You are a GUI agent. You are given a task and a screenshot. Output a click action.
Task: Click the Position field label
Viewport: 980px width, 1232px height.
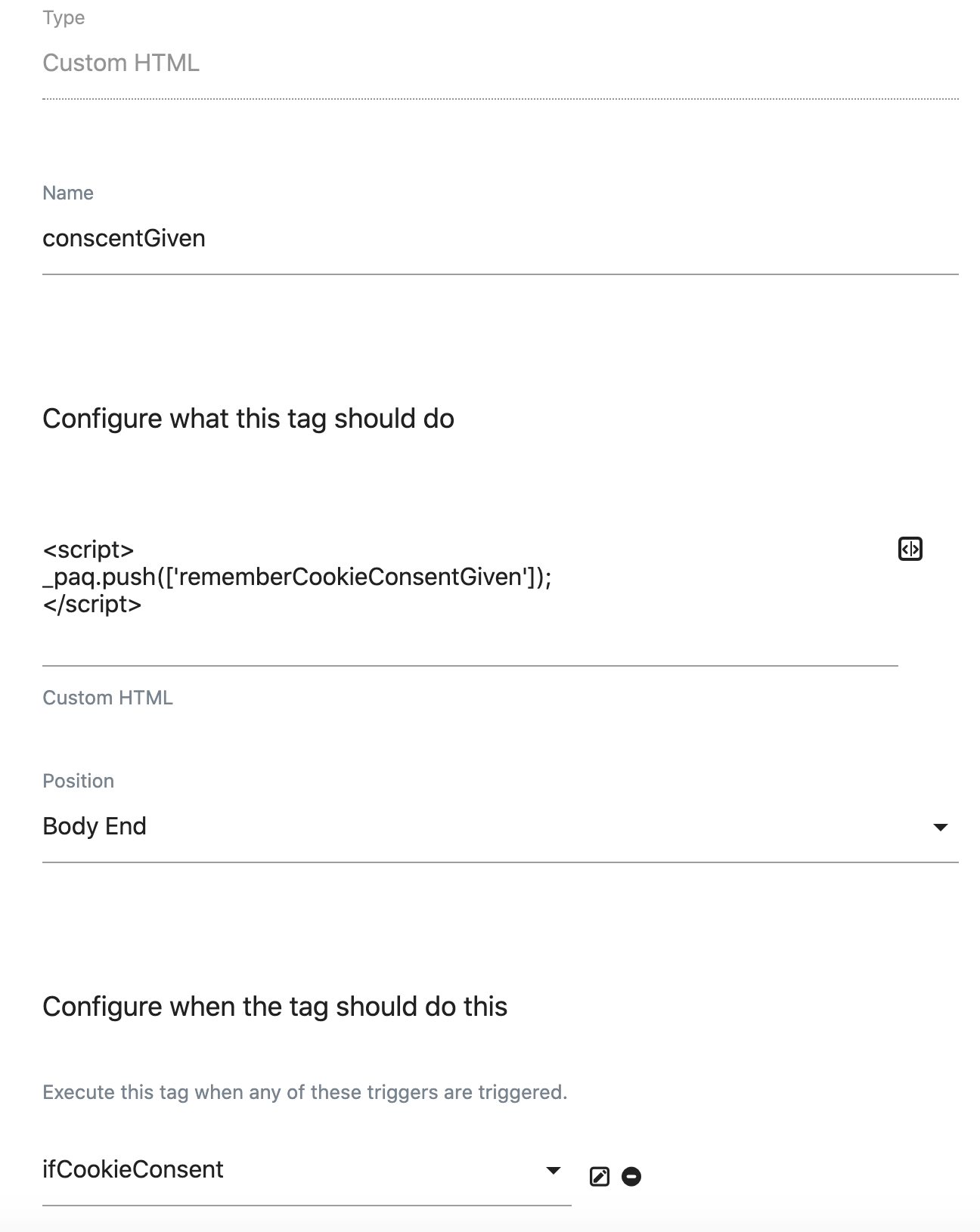pos(78,781)
